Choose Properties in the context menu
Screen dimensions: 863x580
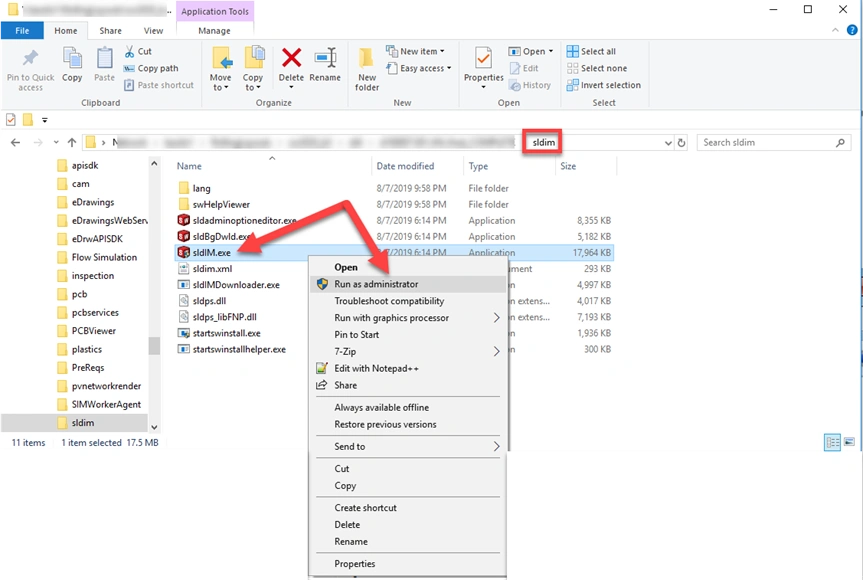(408, 563)
